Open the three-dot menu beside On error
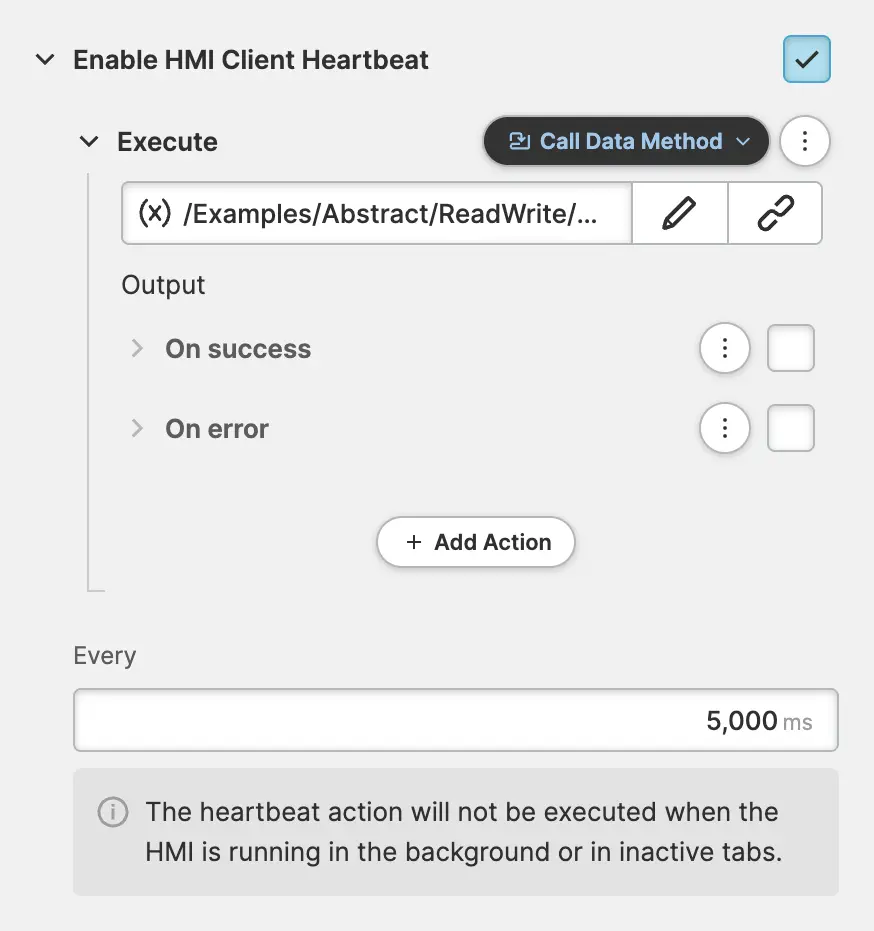Viewport: 874px width, 931px height. tap(725, 429)
